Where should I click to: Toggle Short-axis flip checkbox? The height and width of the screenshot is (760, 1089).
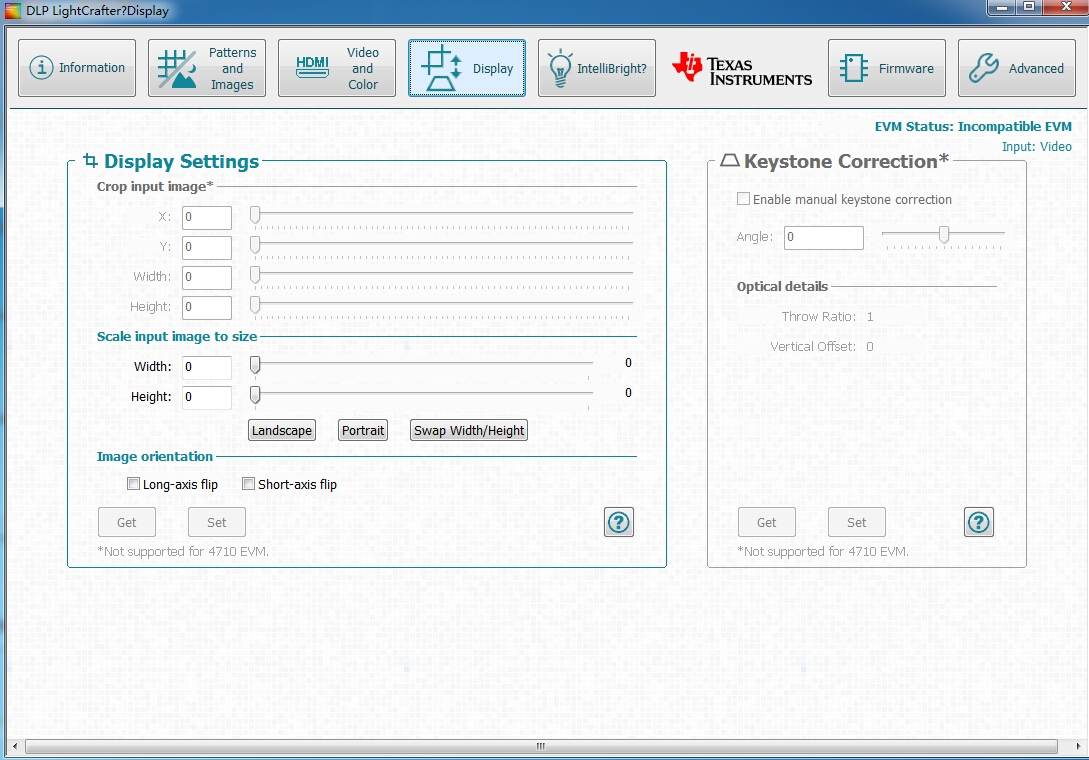coord(248,484)
